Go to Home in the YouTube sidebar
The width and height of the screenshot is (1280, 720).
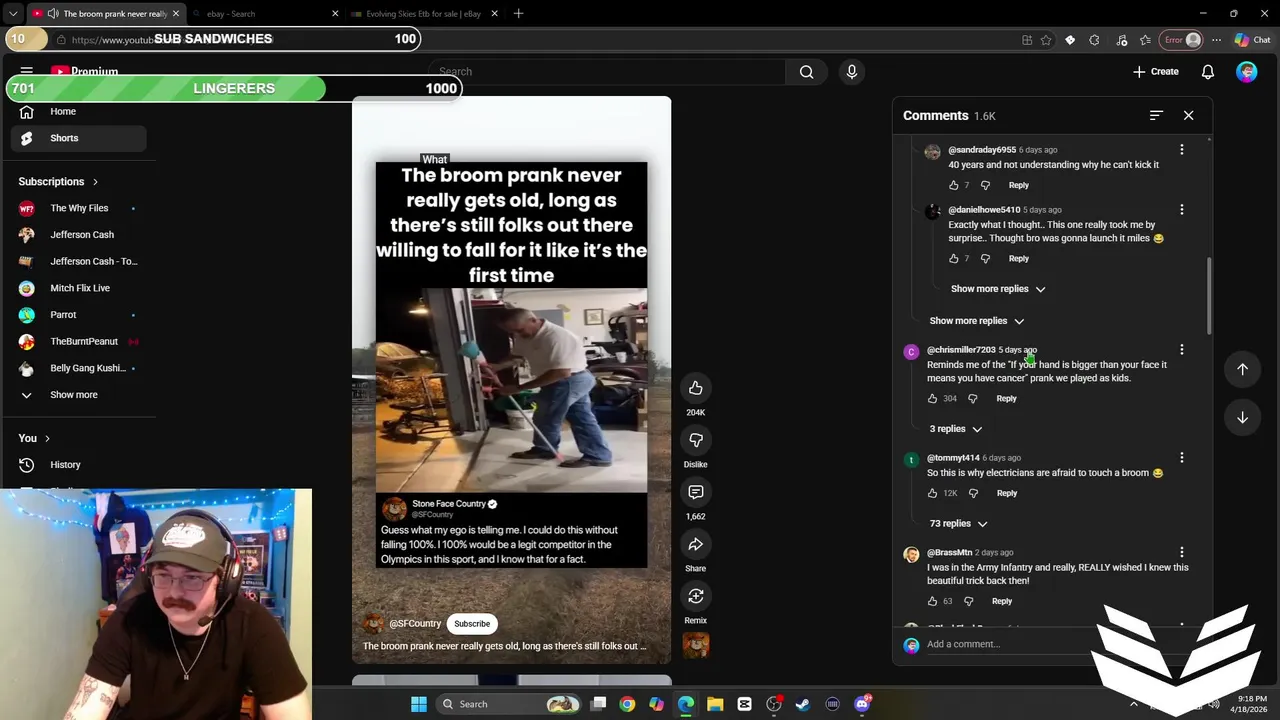coord(78,112)
